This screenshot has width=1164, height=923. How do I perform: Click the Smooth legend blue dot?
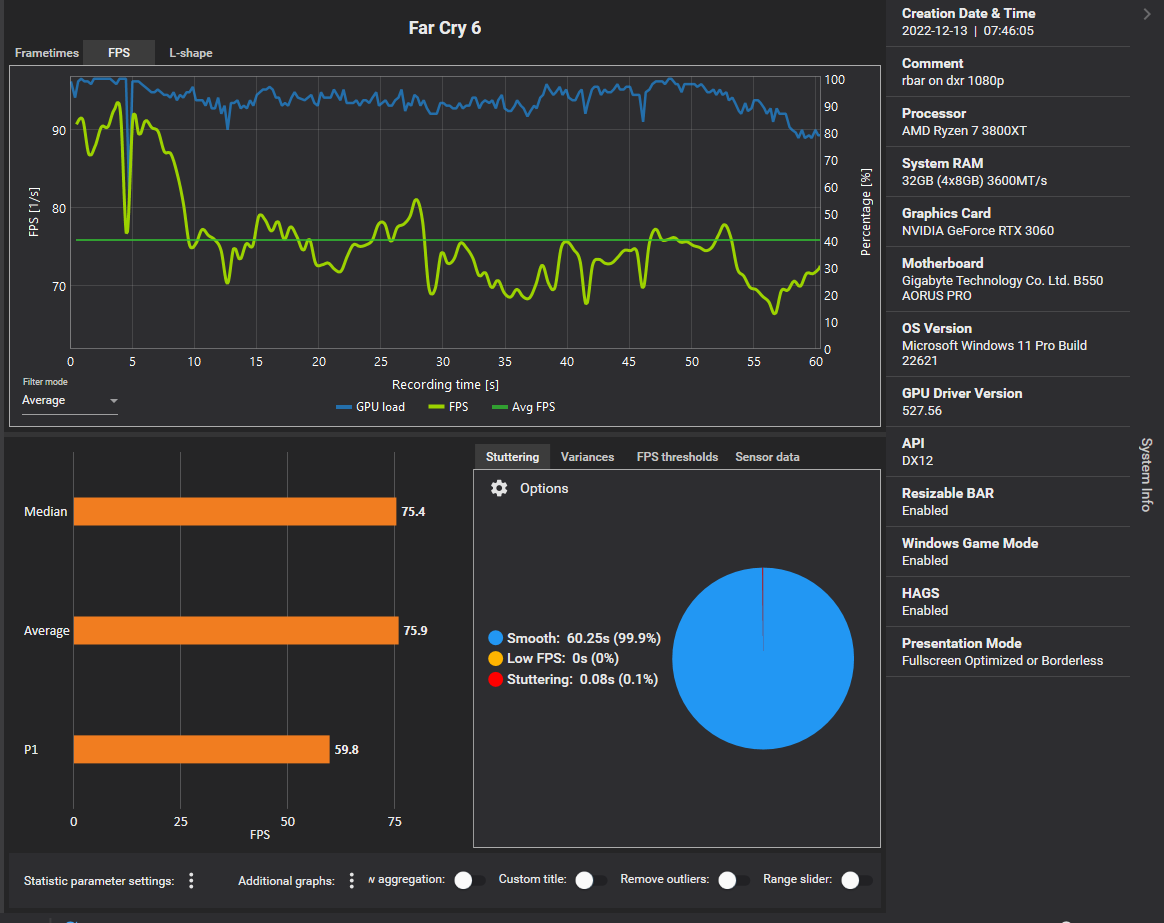(495, 638)
